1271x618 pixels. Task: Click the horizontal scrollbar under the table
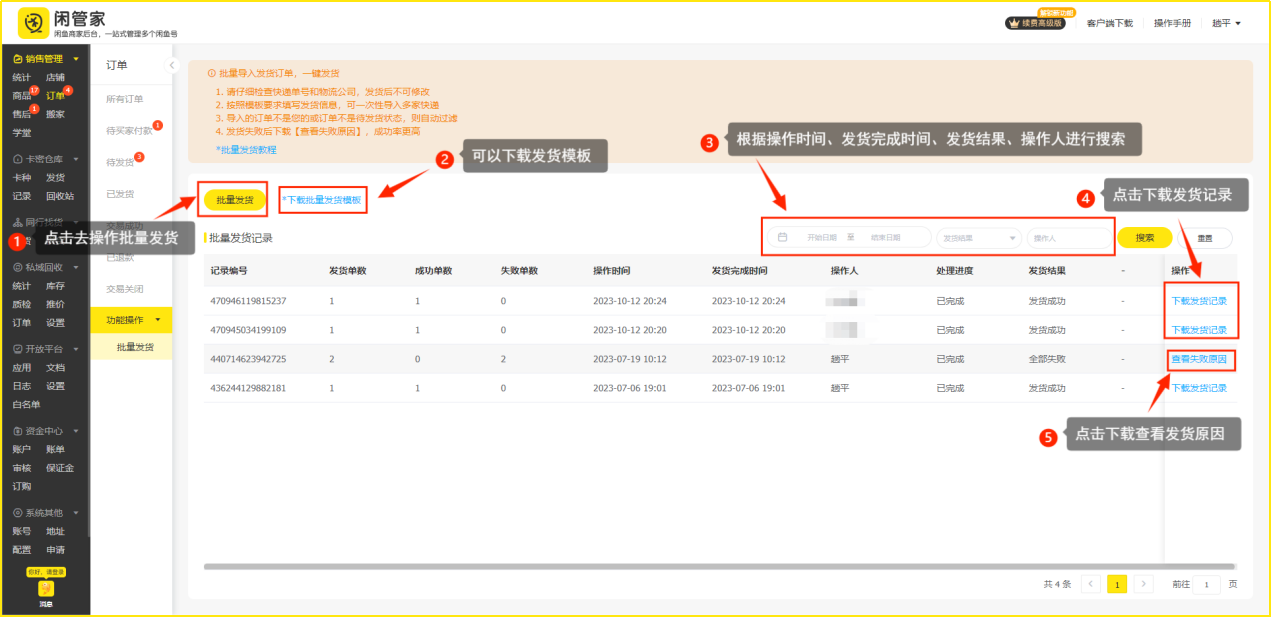pos(600,566)
